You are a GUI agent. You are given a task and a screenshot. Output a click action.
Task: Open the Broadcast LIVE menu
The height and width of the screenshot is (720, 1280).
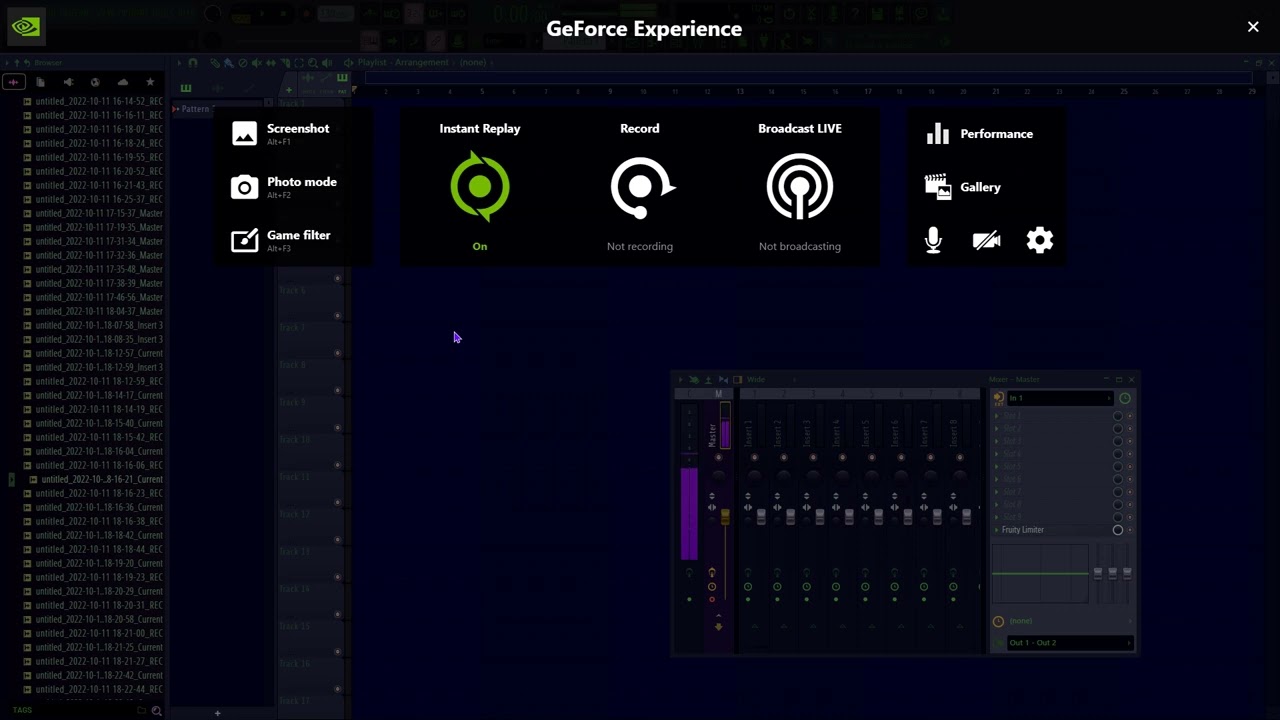tap(800, 186)
